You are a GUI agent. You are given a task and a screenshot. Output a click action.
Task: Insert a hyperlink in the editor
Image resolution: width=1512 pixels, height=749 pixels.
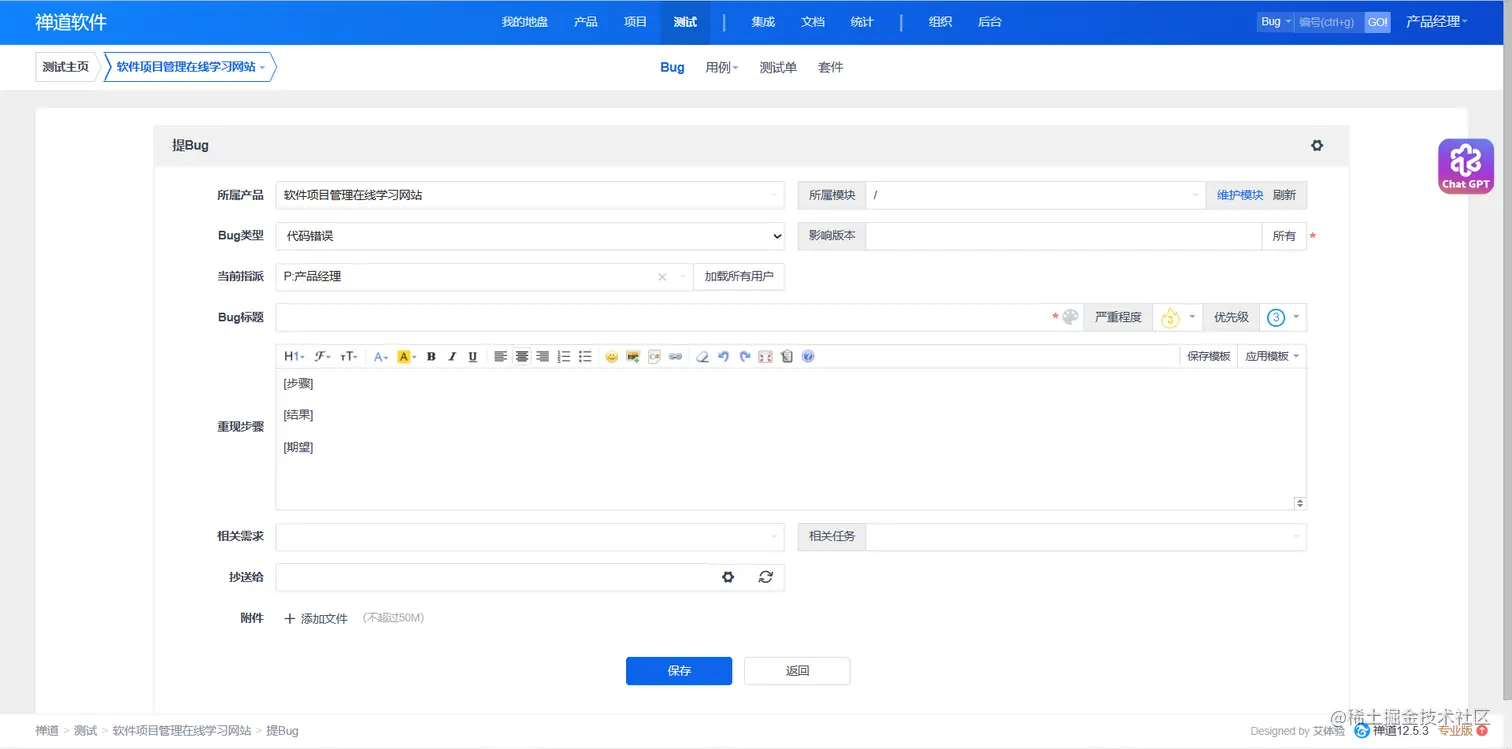[675, 356]
